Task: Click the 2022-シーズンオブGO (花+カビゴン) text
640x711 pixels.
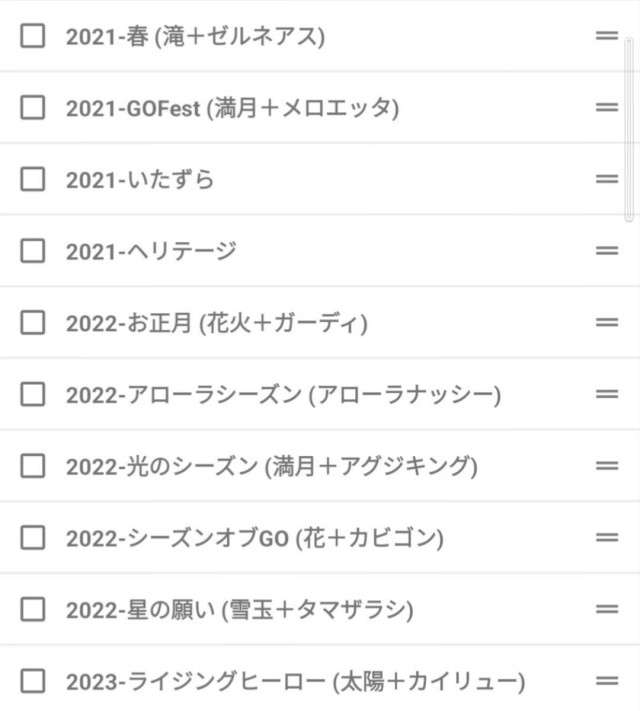Action: [x=254, y=538]
